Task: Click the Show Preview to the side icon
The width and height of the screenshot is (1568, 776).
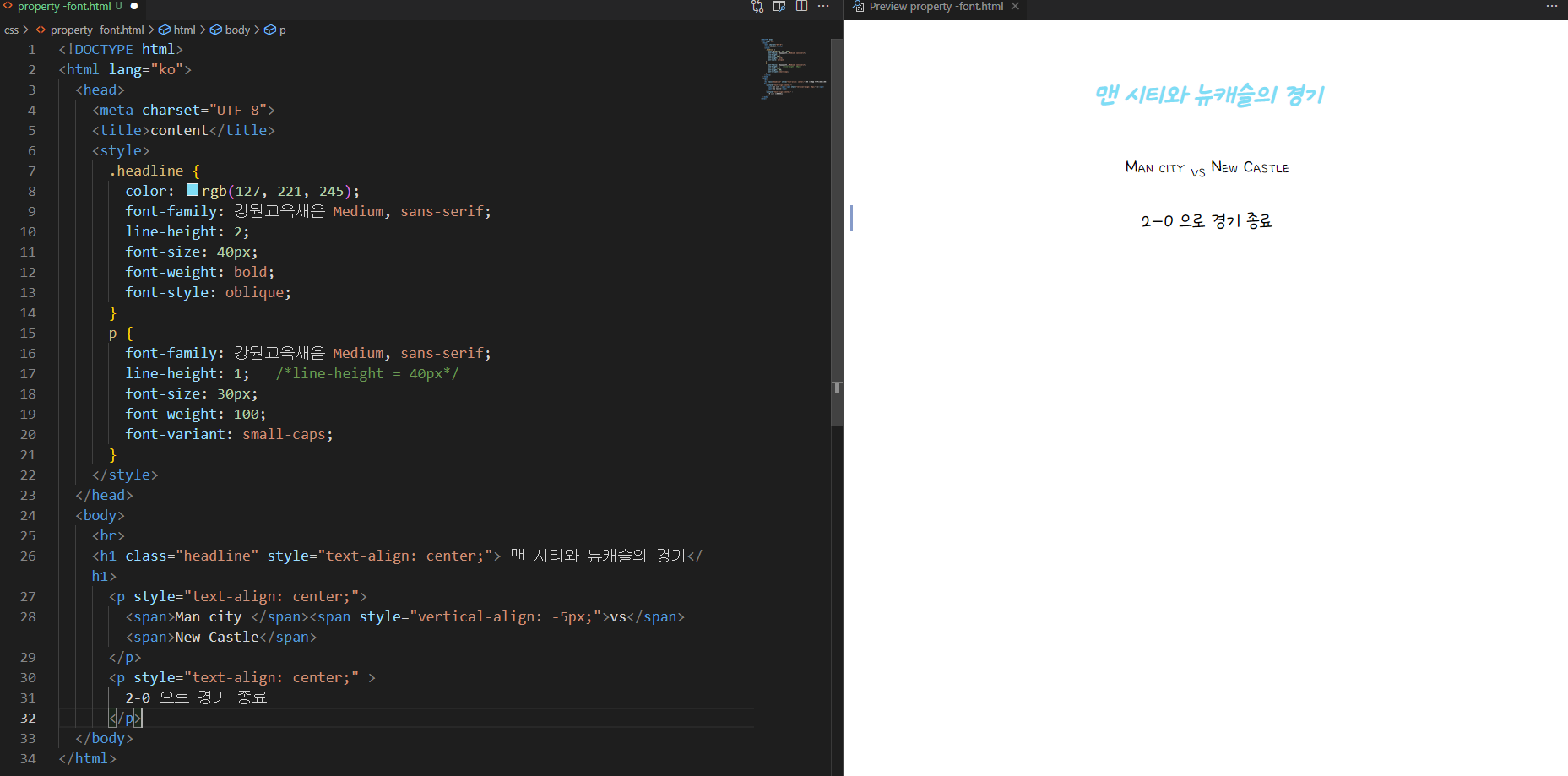Action: [x=779, y=6]
